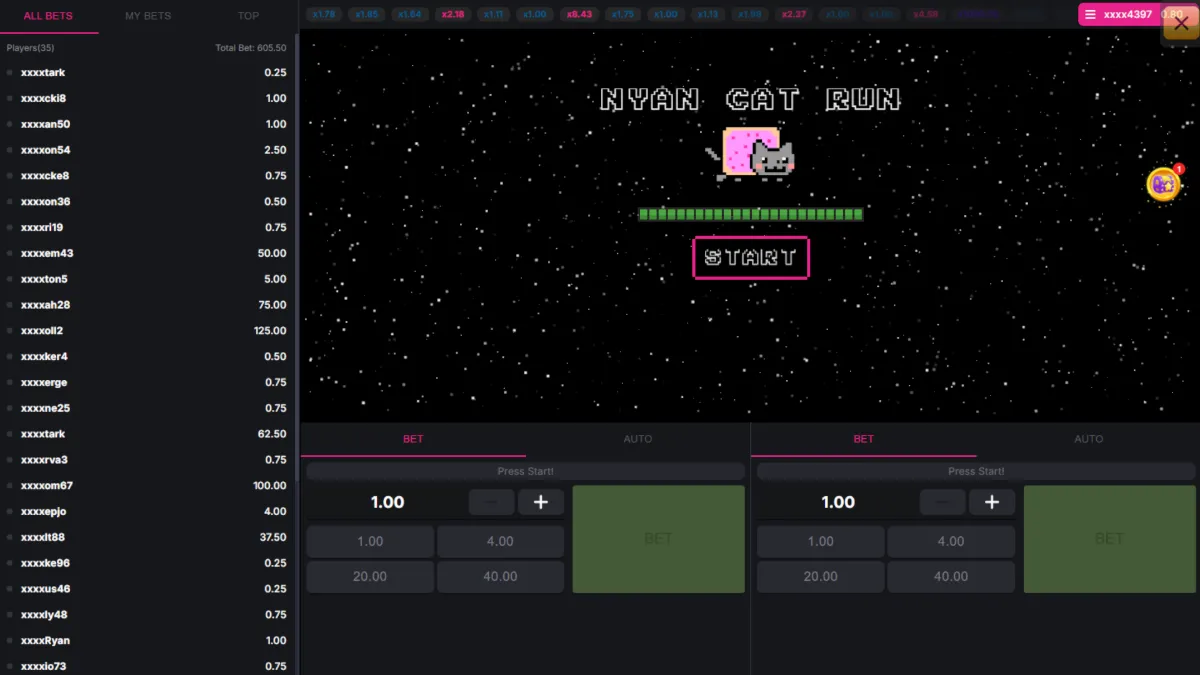Select the x2.37 history multiplier
Viewport: 1200px width, 675px height.
794,15
